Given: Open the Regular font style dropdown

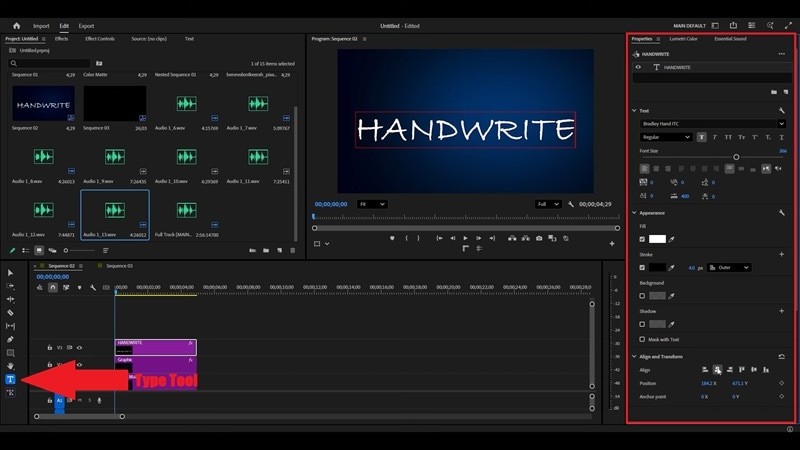Looking at the screenshot, I should (666, 137).
